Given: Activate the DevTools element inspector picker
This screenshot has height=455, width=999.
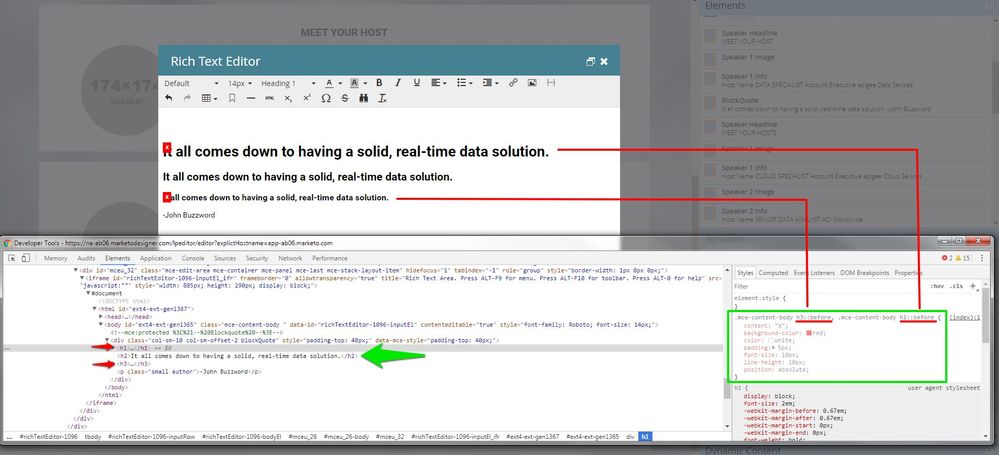Looking at the screenshot, I should [x=12, y=258].
